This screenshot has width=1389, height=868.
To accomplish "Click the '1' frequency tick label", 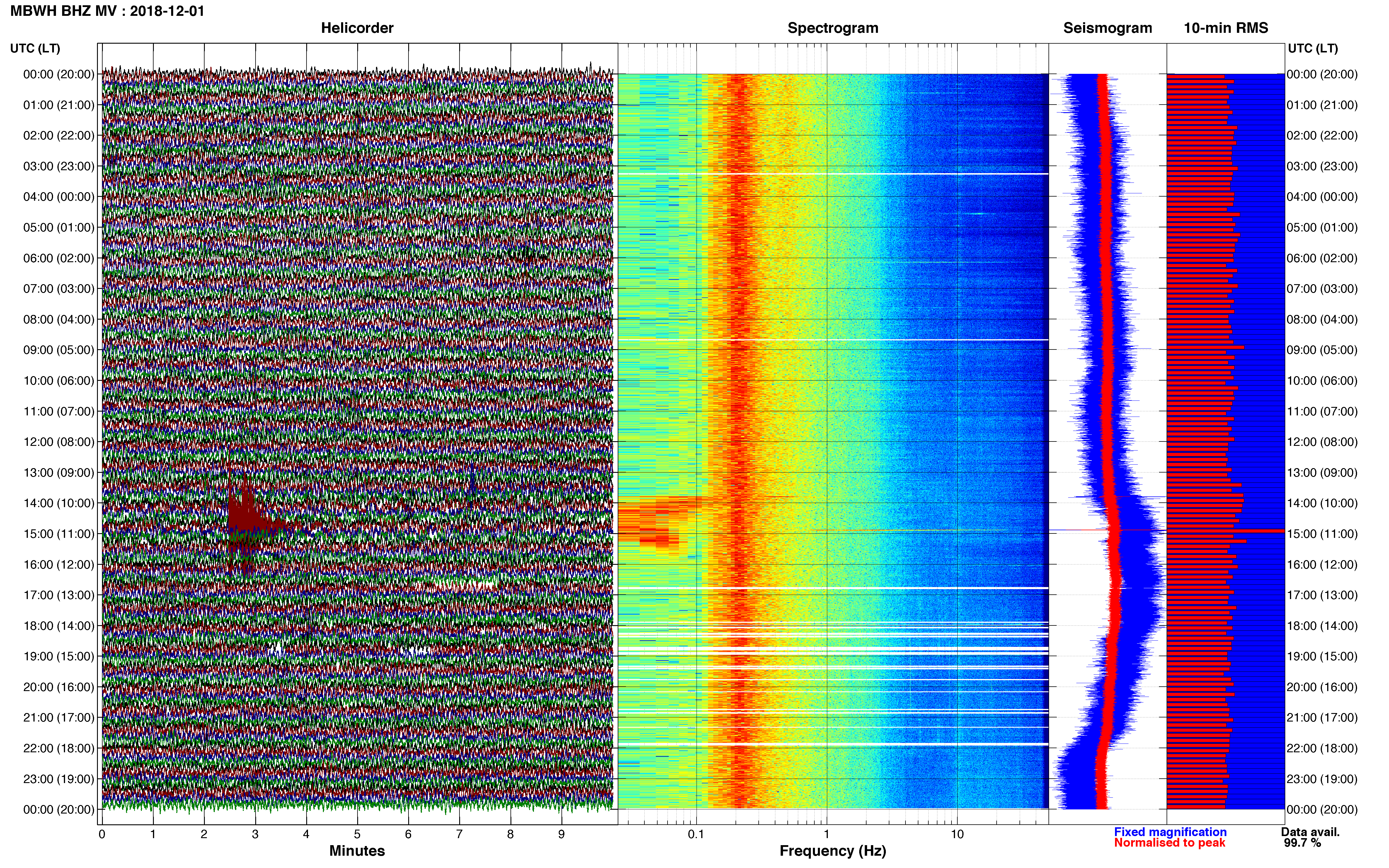I will point(827,835).
